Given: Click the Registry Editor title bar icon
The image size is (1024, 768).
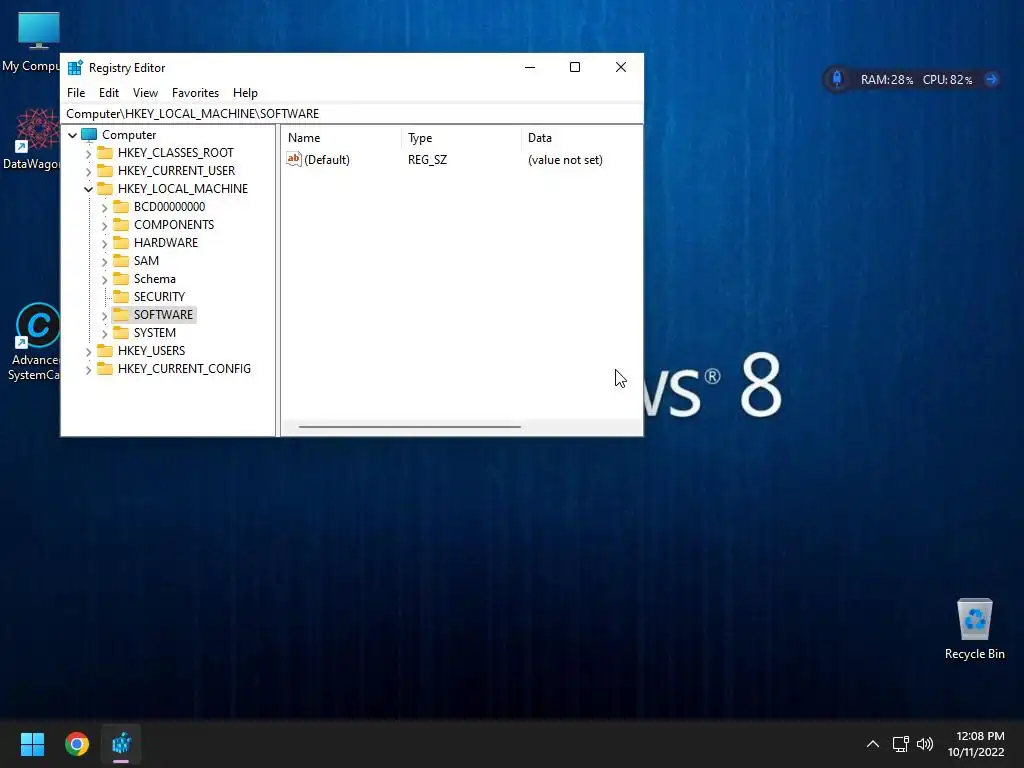Looking at the screenshot, I should [75, 67].
